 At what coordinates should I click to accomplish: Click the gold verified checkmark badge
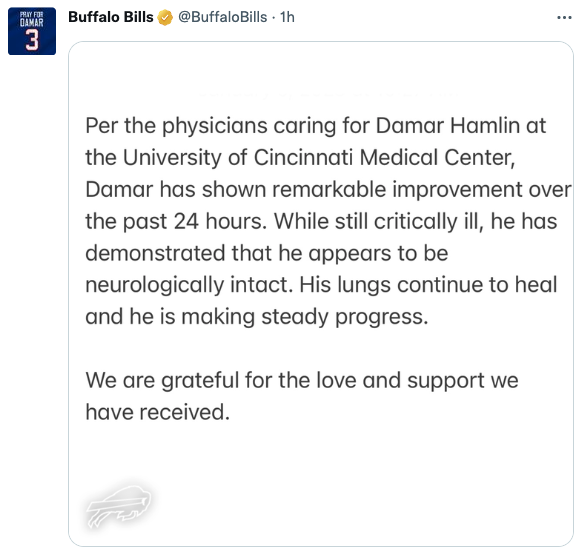pos(165,18)
